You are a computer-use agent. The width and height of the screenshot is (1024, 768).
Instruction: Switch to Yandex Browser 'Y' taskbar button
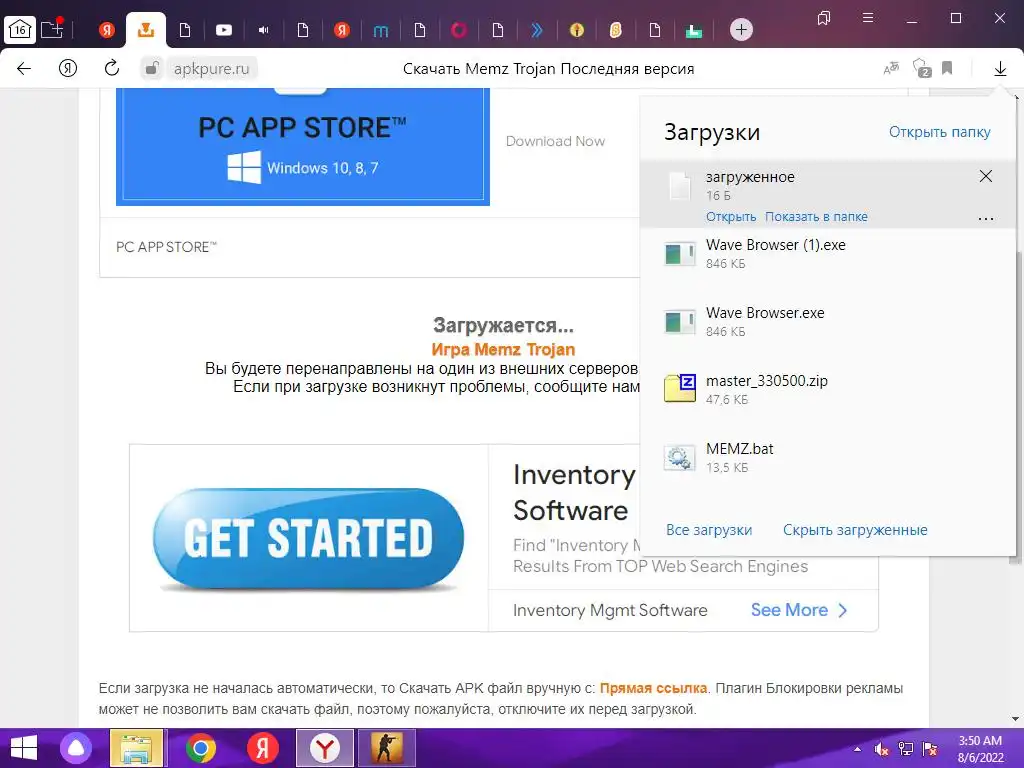click(x=325, y=748)
